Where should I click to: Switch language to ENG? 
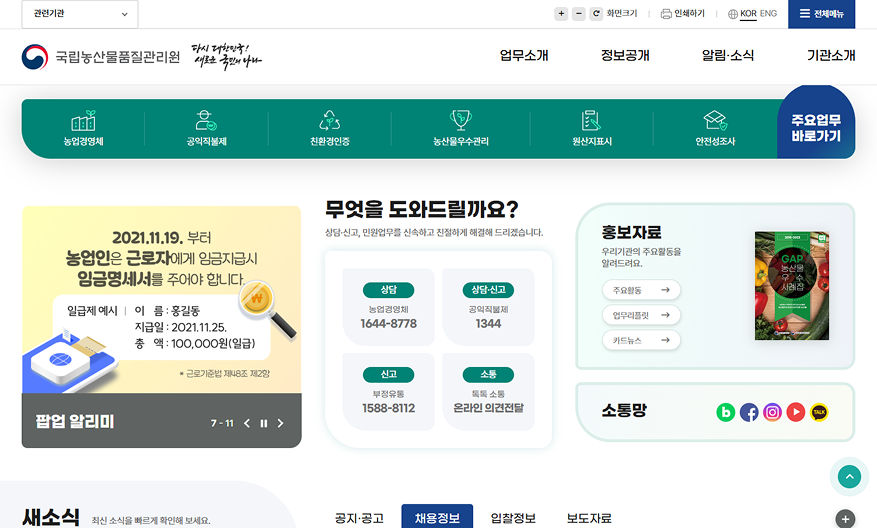768,14
